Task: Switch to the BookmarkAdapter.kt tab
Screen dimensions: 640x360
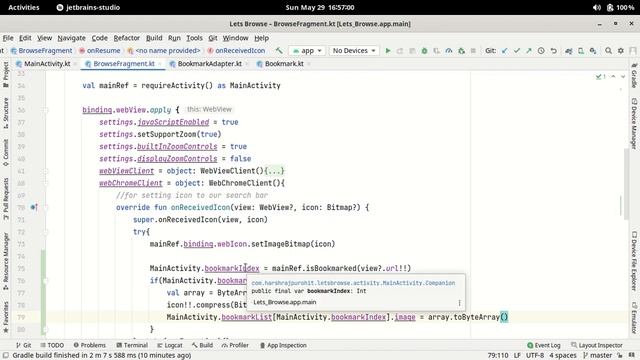Action: pyautogui.click(x=209, y=64)
